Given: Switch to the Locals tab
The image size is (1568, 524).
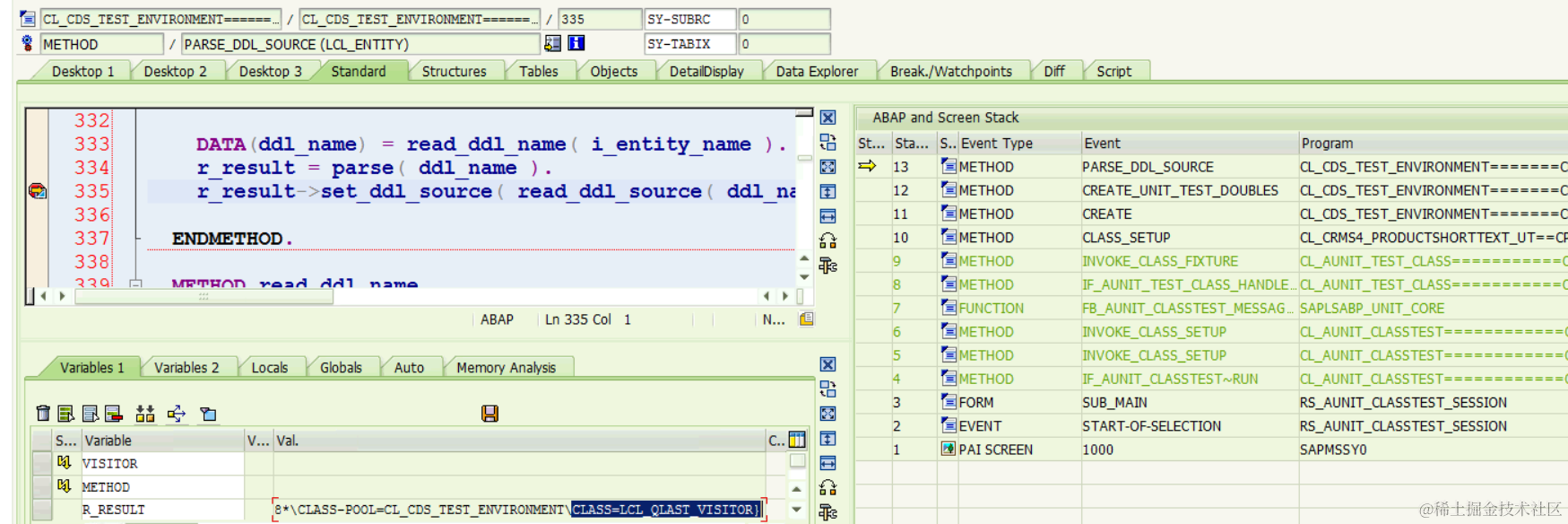Looking at the screenshot, I should [x=269, y=367].
